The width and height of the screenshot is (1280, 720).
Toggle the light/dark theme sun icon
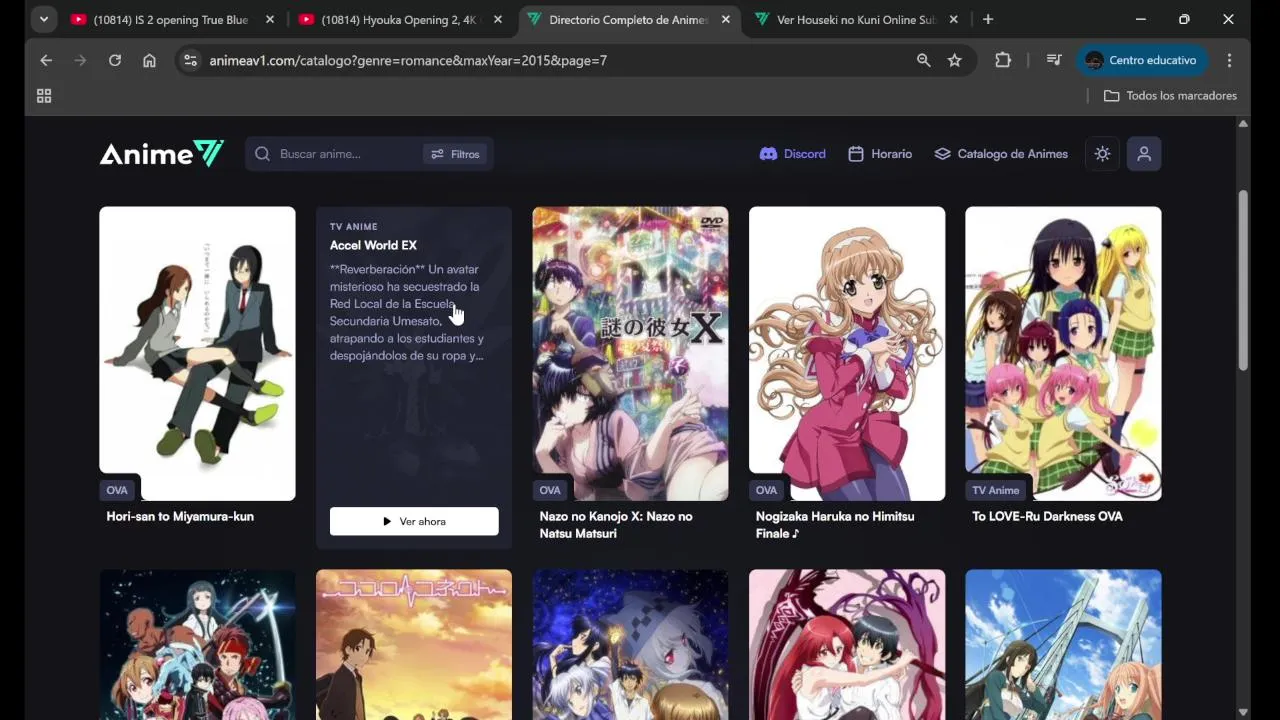[x=1102, y=154]
